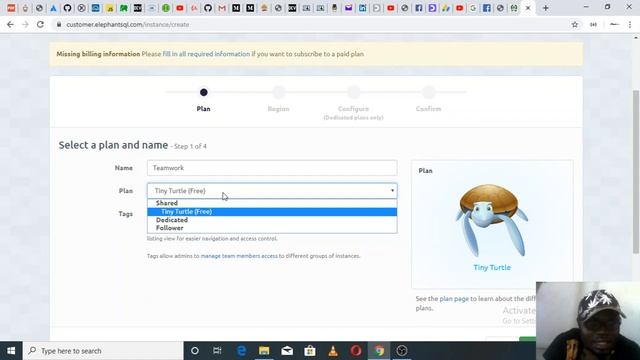Viewport: 640px width, 360px height.
Task: Click the address bar URL
Action: click(x=127, y=24)
